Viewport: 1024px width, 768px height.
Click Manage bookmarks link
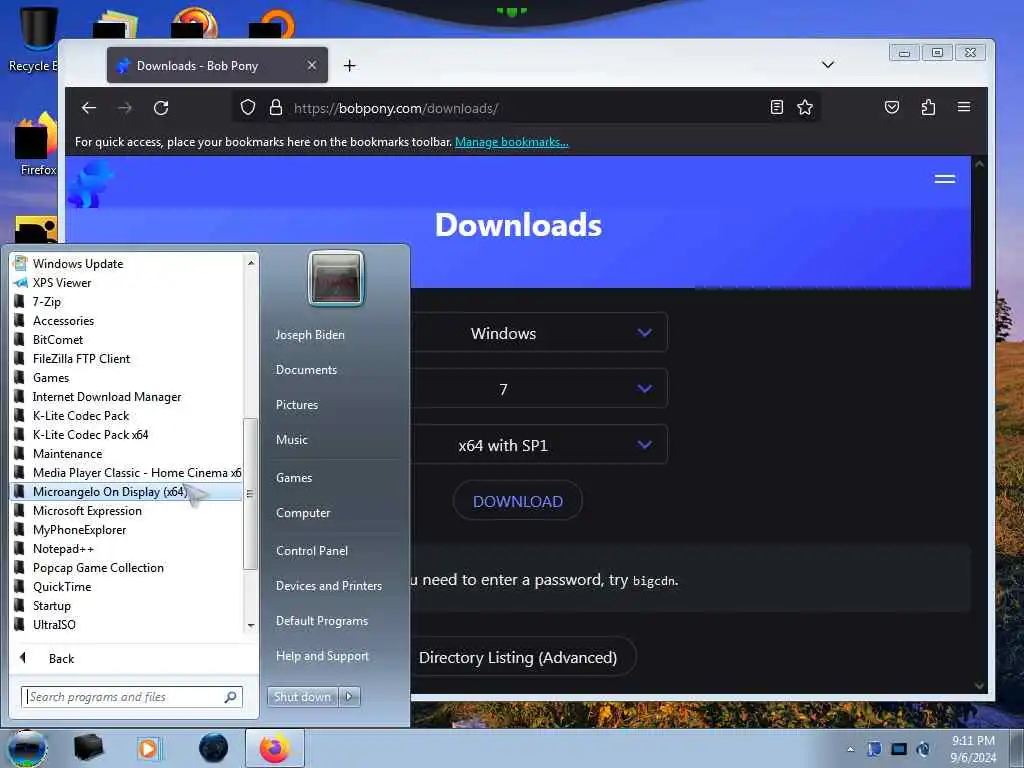point(511,142)
